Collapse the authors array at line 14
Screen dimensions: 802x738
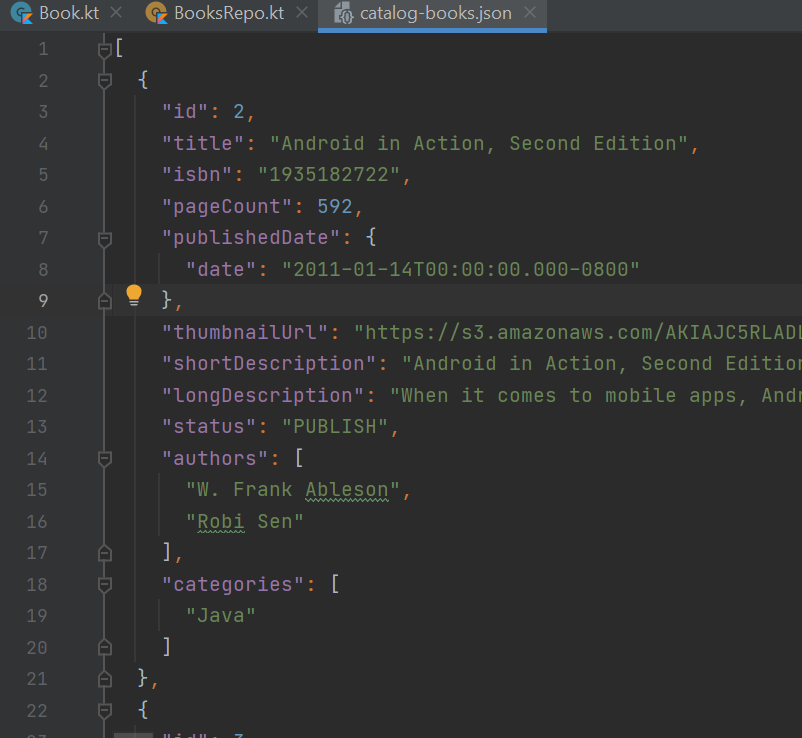tap(104, 457)
